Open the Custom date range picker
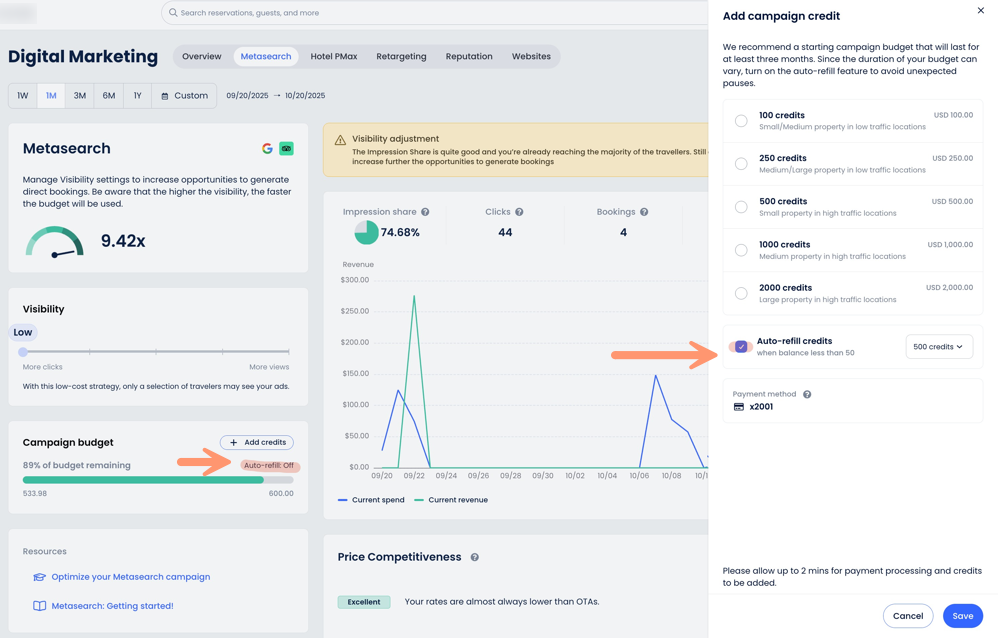Image resolution: width=998 pixels, height=638 pixels. (184, 96)
